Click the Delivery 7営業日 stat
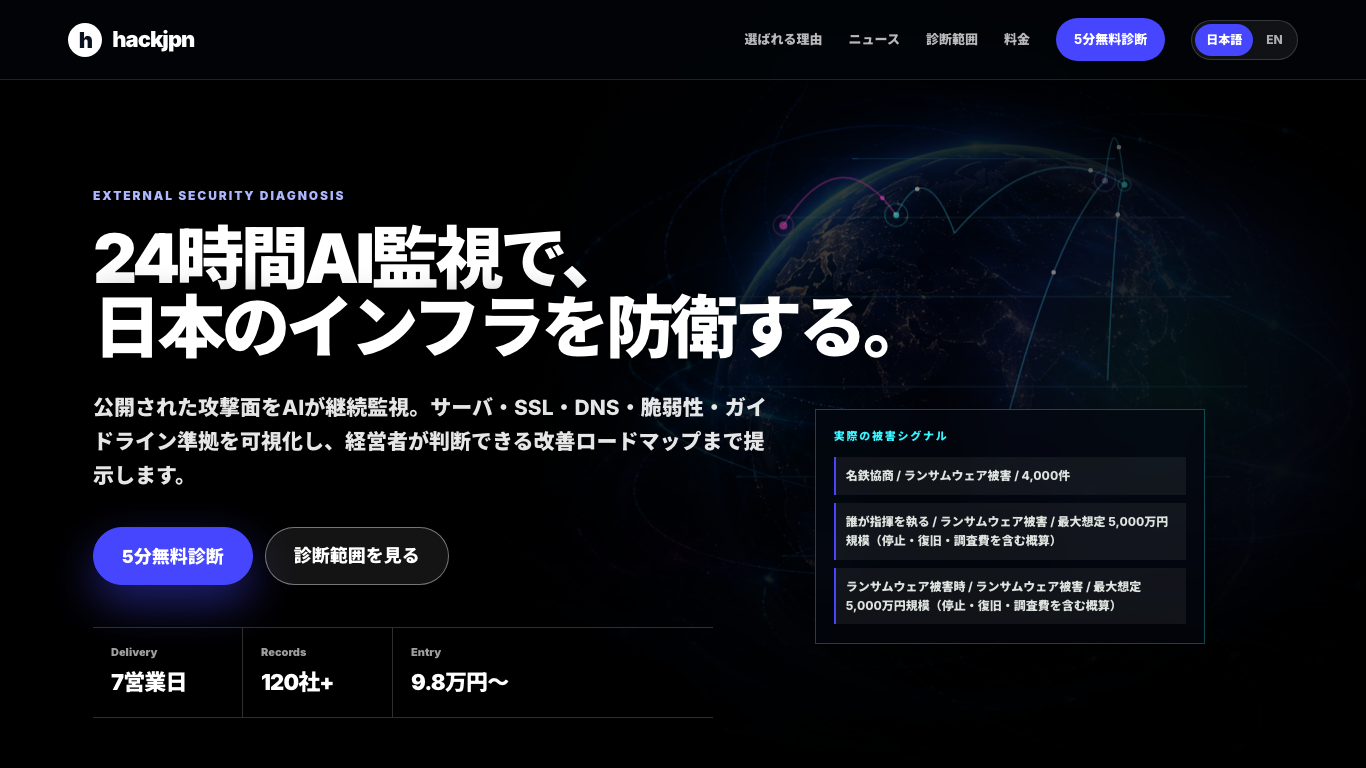1366x768 pixels. pyautogui.click(x=168, y=672)
